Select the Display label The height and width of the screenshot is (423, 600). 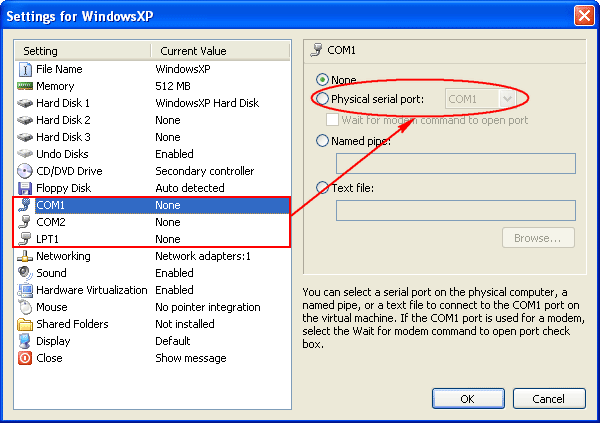pos(53,341)
